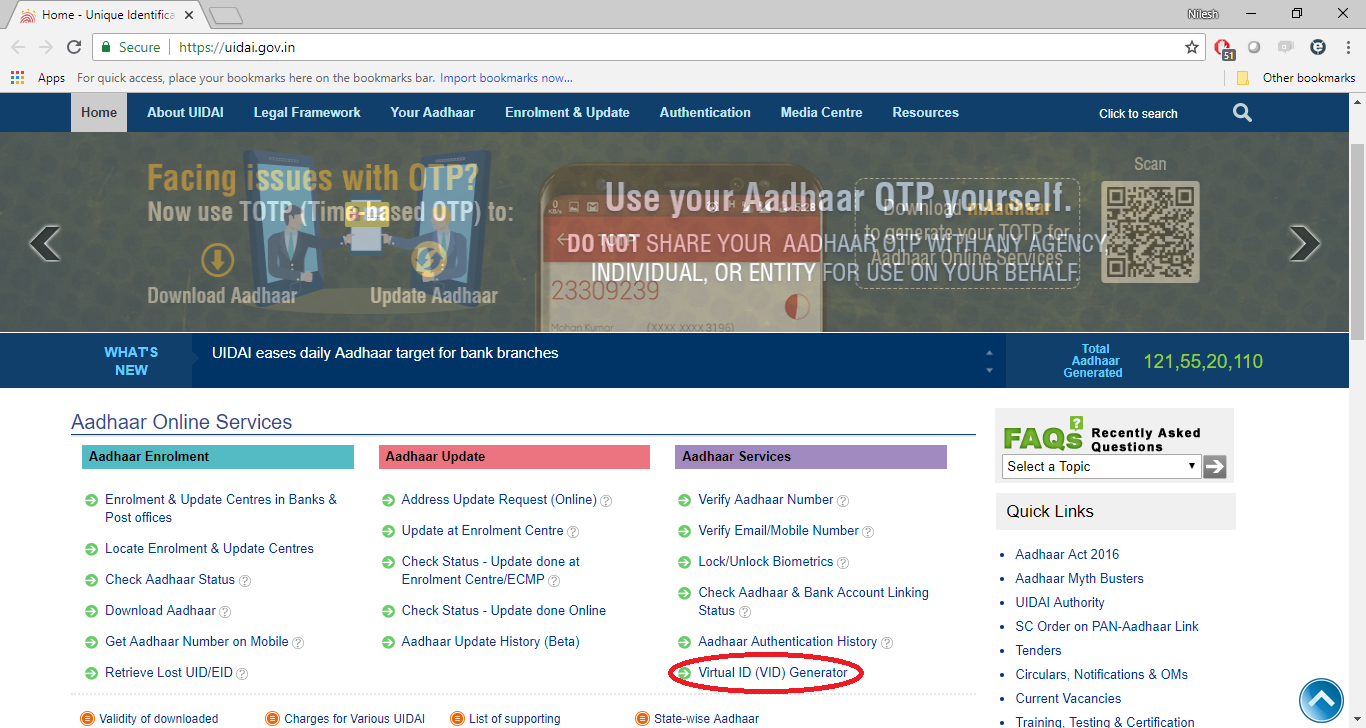Click the red extension icon showing 51
Screen dimensions: 1366x728
1223,48
